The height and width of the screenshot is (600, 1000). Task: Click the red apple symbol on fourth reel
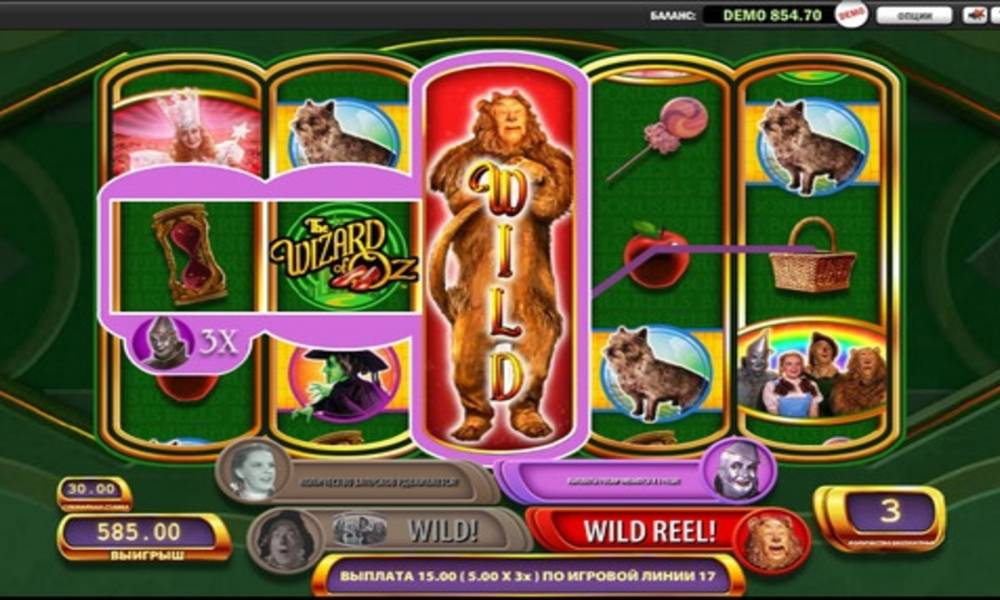pyautogui.click(x=657, y=254)
